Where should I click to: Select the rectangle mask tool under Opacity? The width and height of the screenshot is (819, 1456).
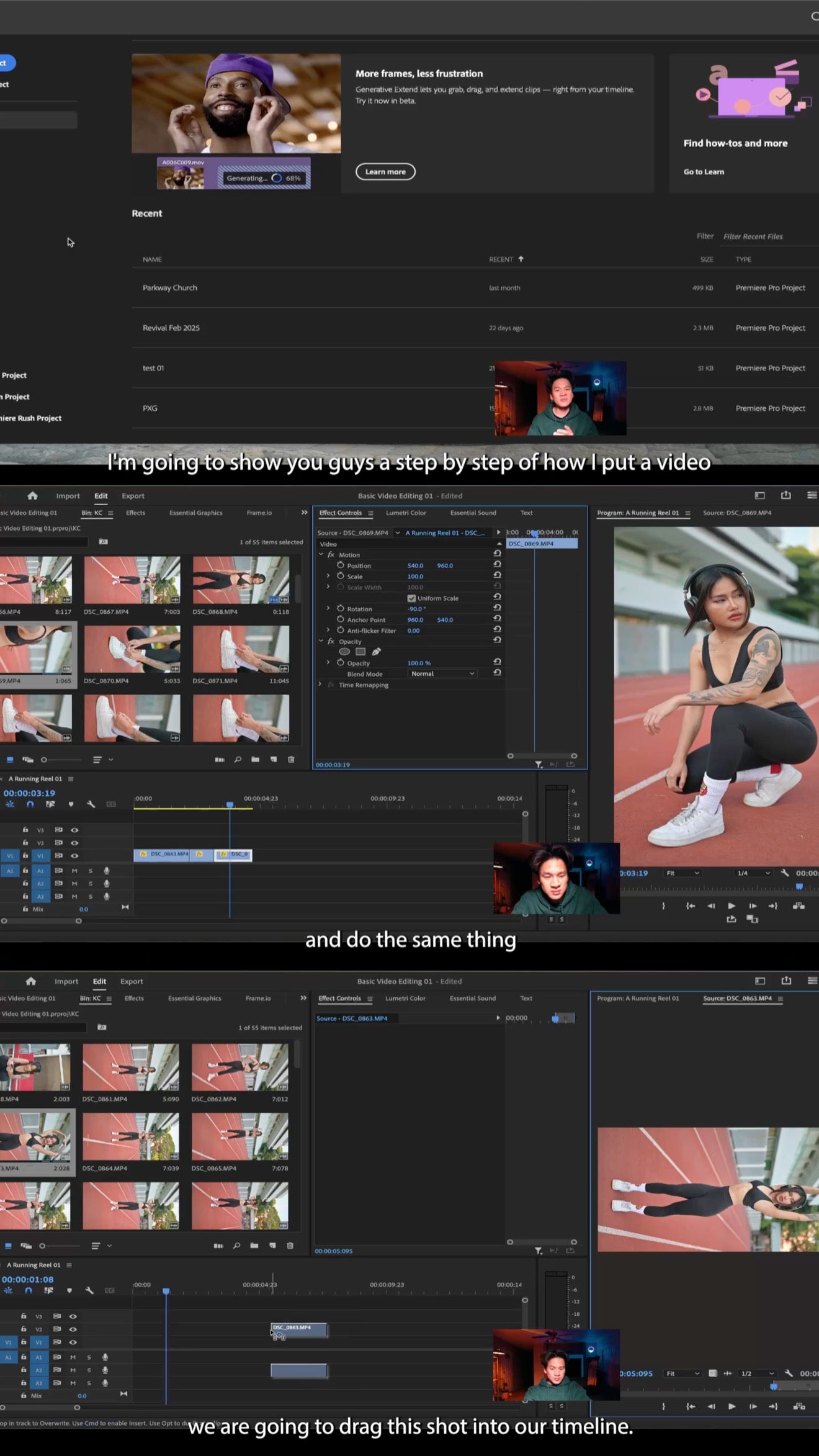(x=360, y=652)
